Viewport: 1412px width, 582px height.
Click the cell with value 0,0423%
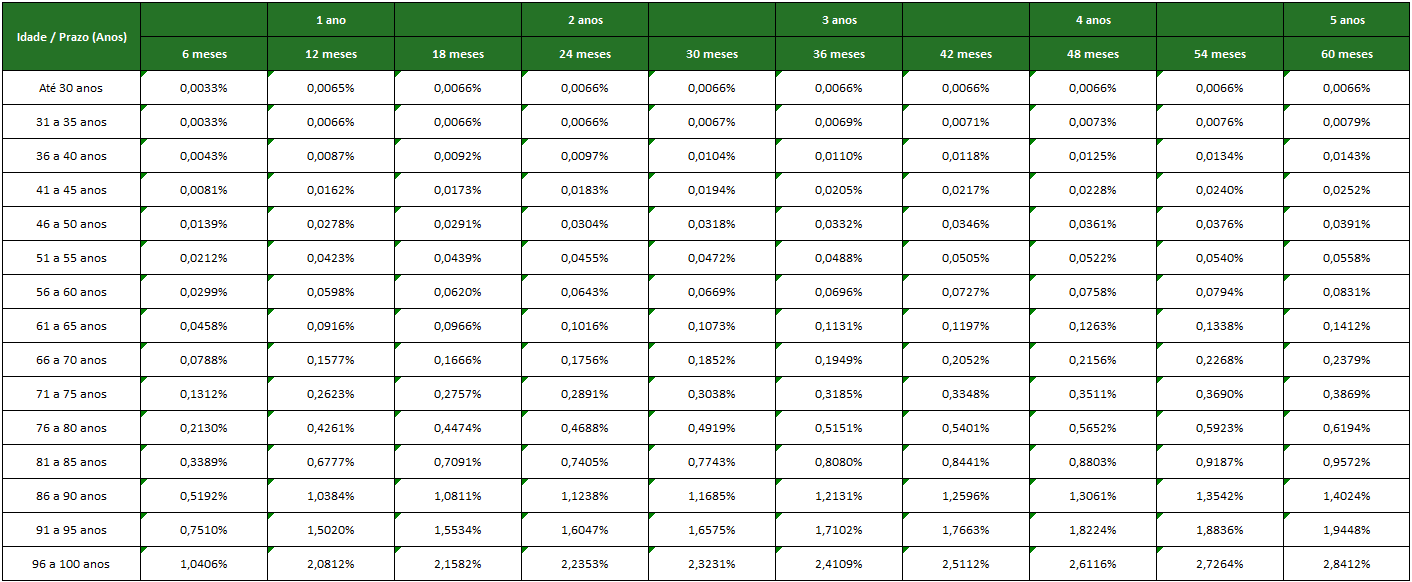coord(331,258)
